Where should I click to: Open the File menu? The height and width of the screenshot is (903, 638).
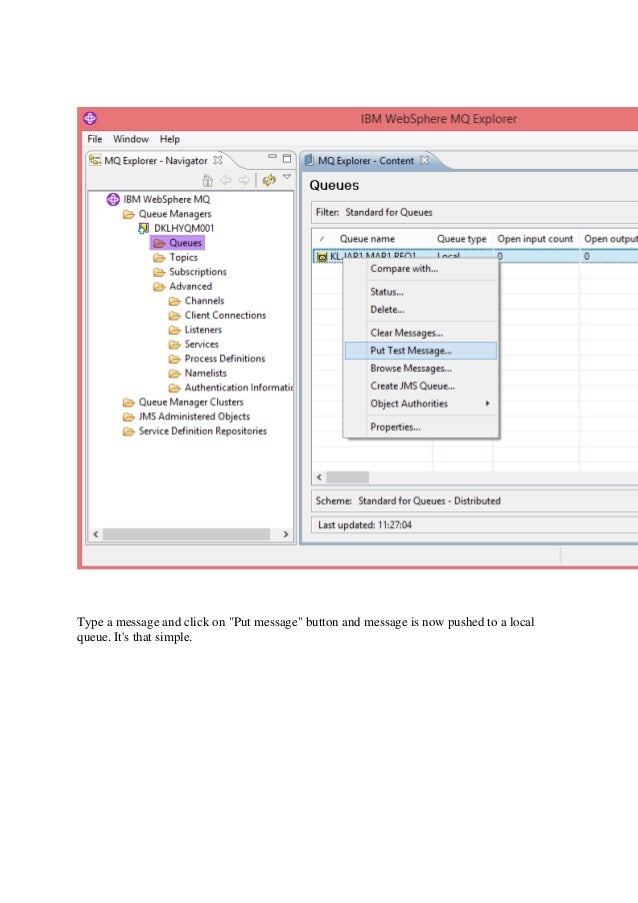(94, 139)
